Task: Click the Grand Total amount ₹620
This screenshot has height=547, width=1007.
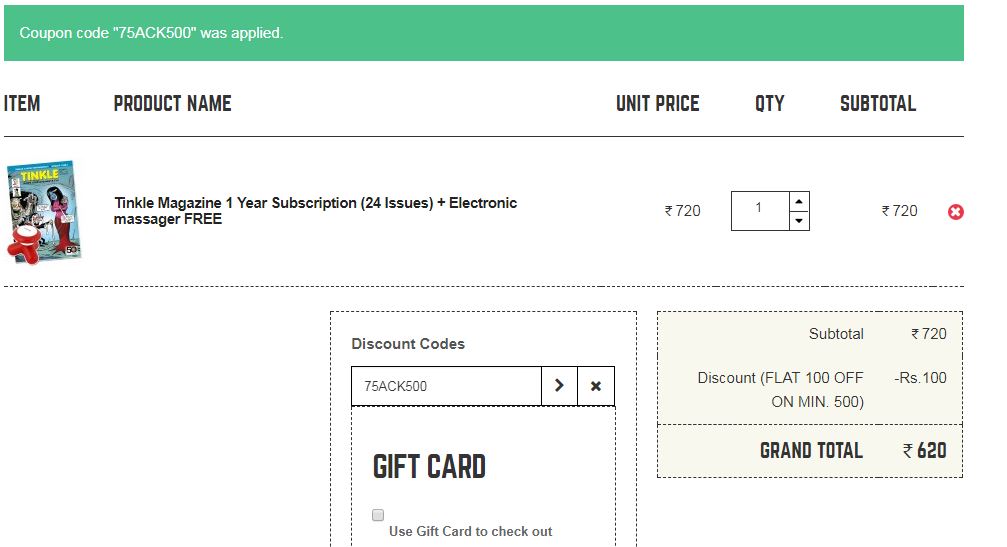Action: coord(924,451)
